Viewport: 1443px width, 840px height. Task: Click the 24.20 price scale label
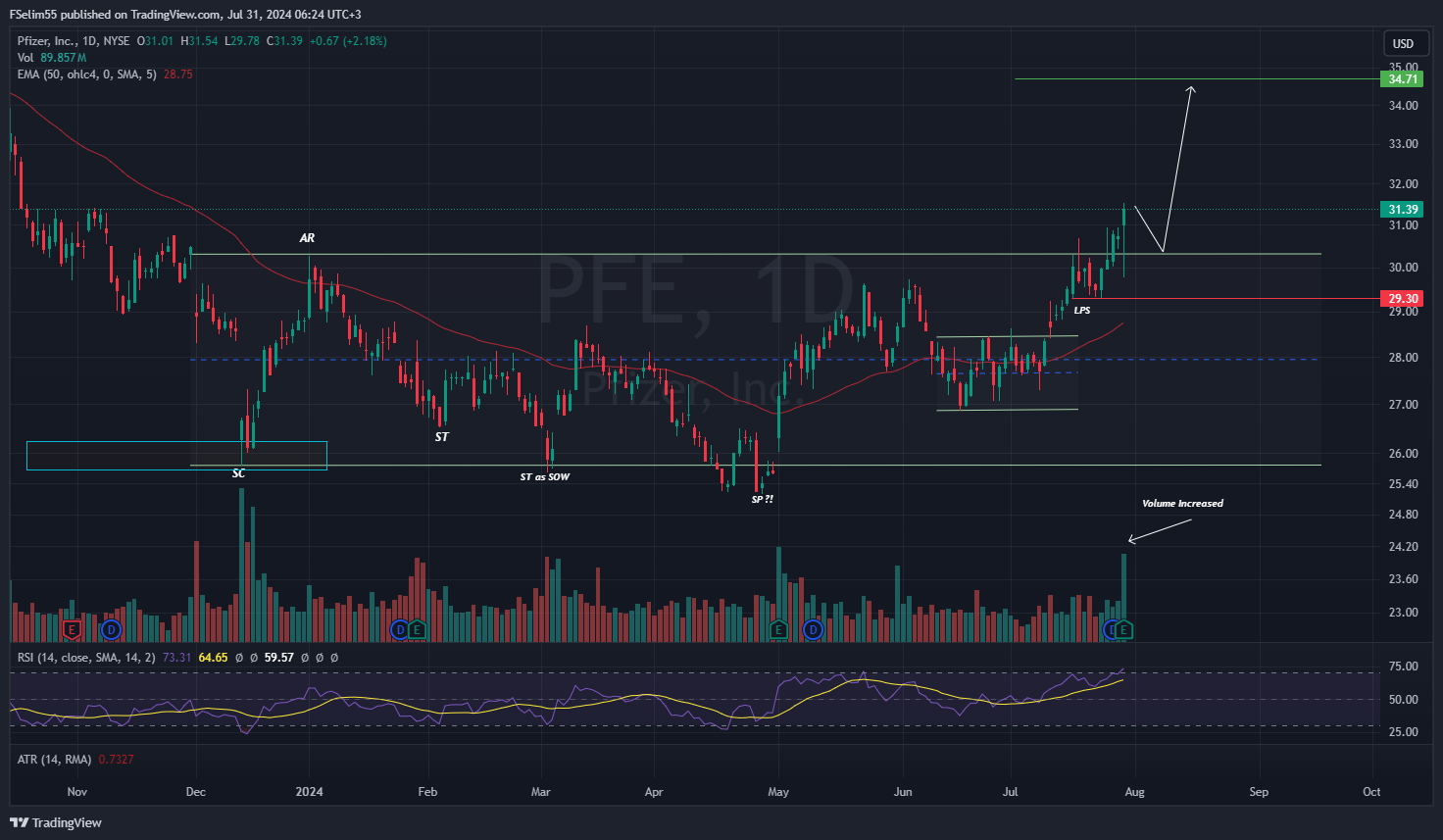(1403, 547)
